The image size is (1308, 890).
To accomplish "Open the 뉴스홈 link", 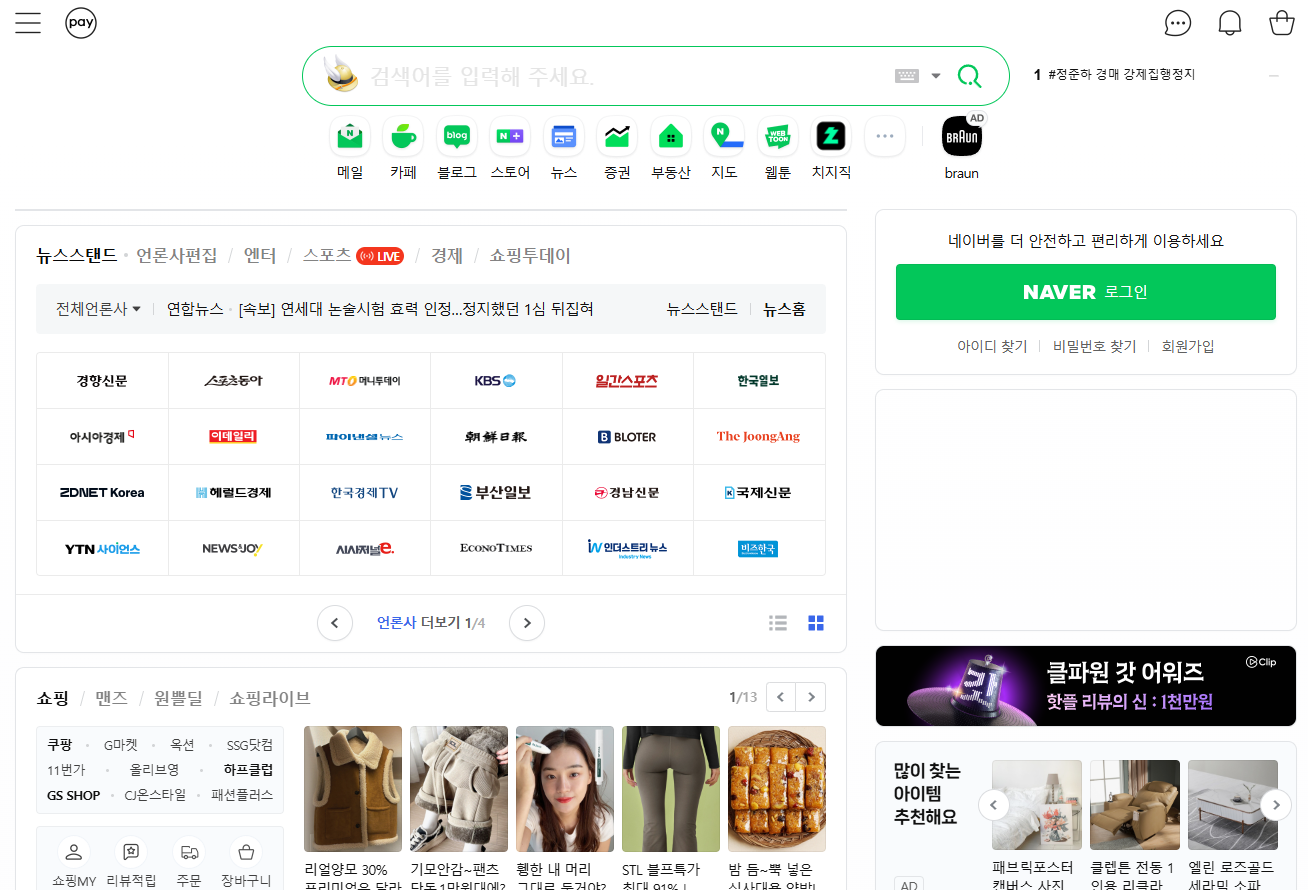I will pyautogui.click(x=784, y=309).
